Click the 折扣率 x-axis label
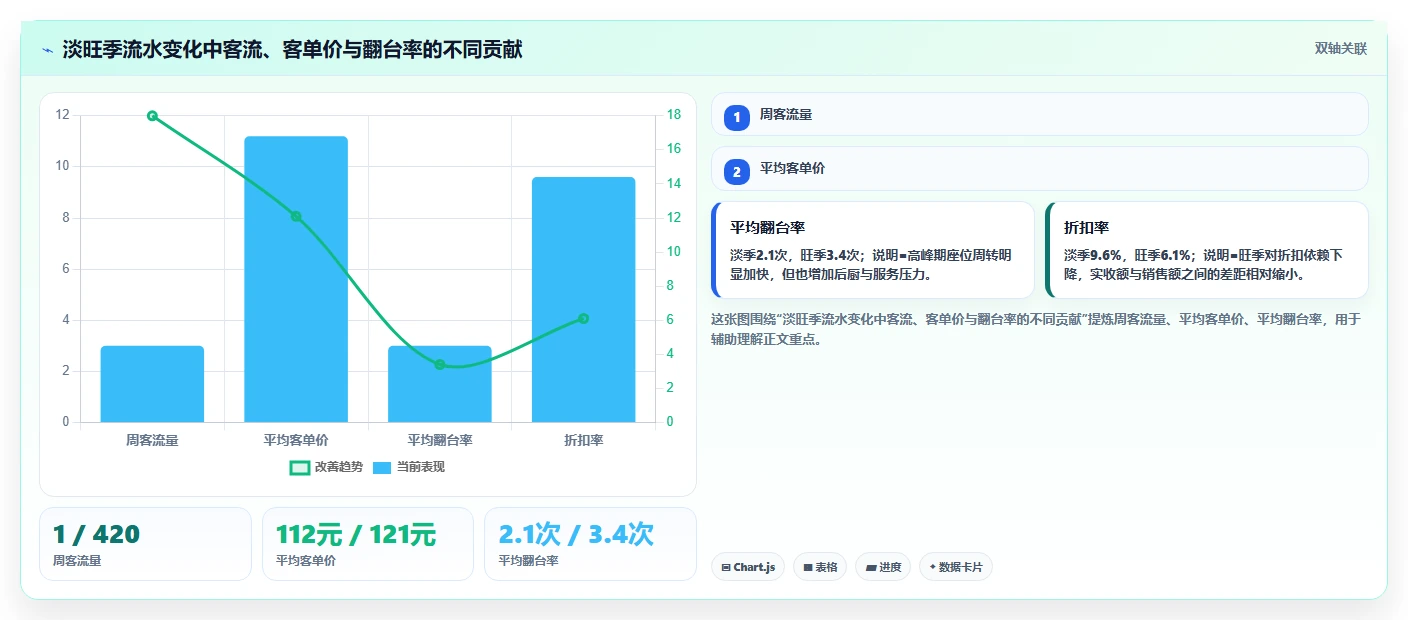Screen dimensions: 1408x620 [x=584, y=440]
